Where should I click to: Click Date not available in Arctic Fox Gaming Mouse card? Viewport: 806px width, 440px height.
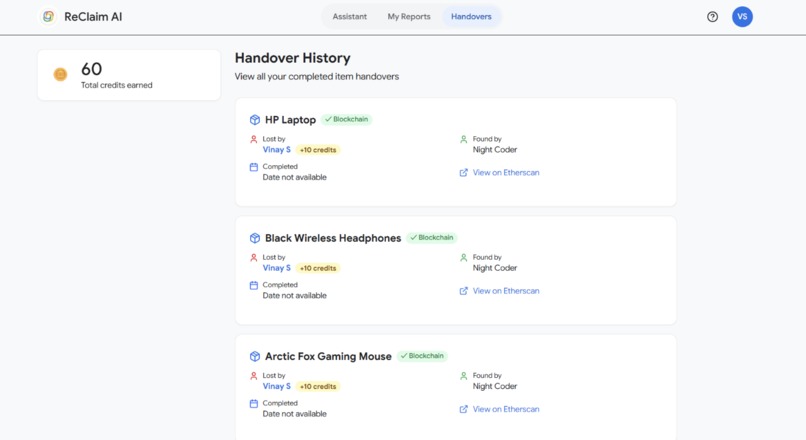tap(295, 414)
